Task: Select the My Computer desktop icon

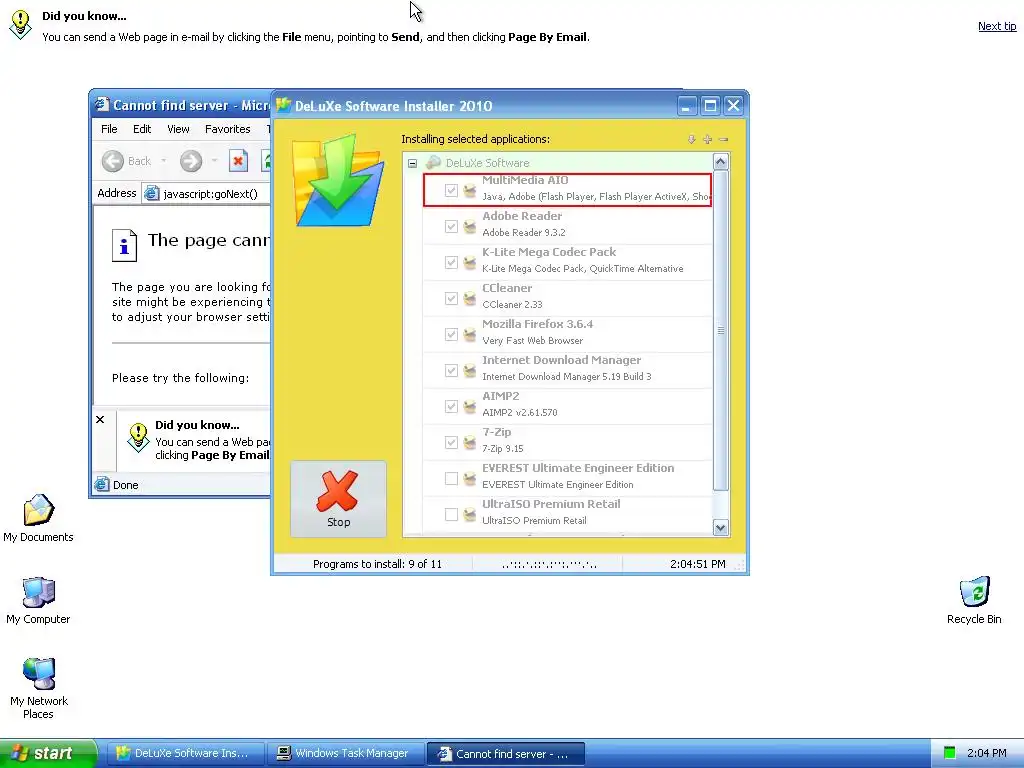Action: pos(39,601)
